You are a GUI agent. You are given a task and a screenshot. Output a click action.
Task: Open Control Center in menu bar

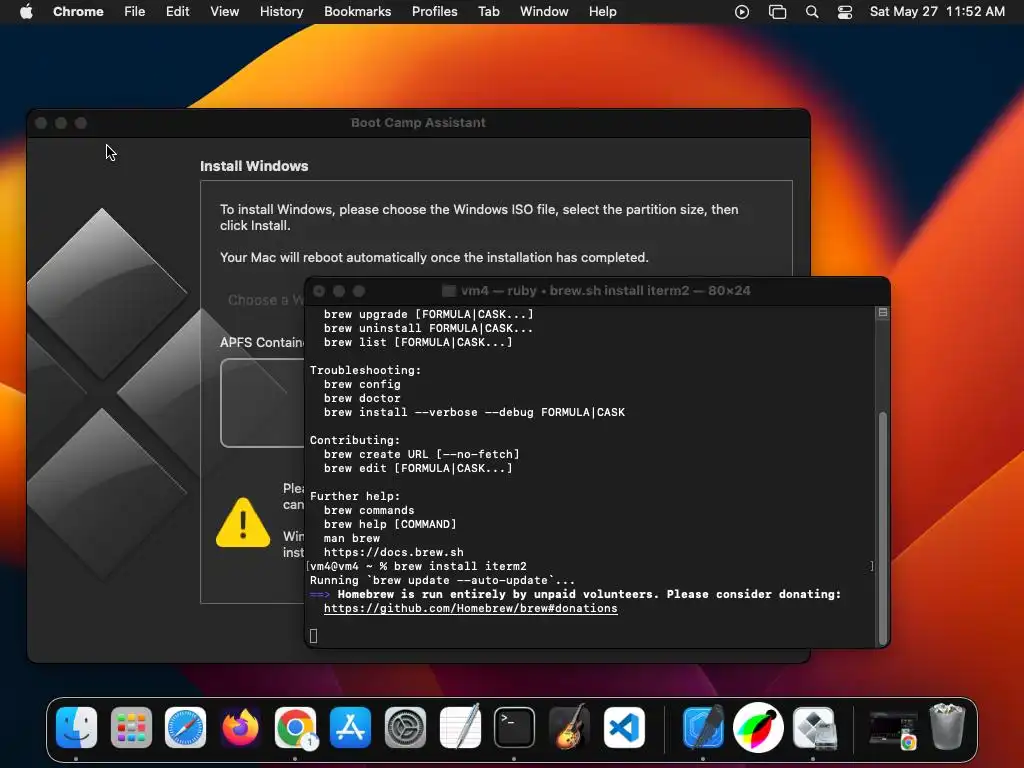(844, 12)
